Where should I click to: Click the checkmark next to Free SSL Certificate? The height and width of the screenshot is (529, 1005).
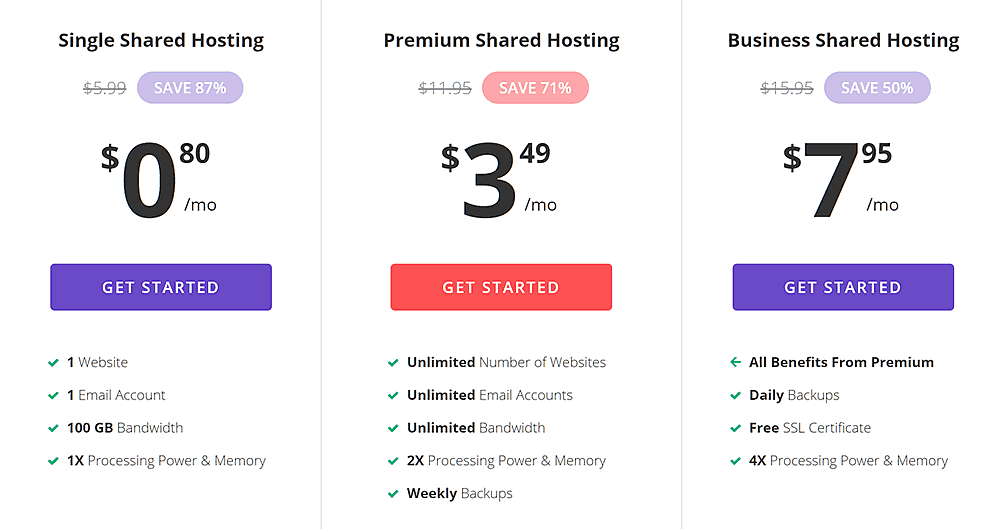[735, 428]
